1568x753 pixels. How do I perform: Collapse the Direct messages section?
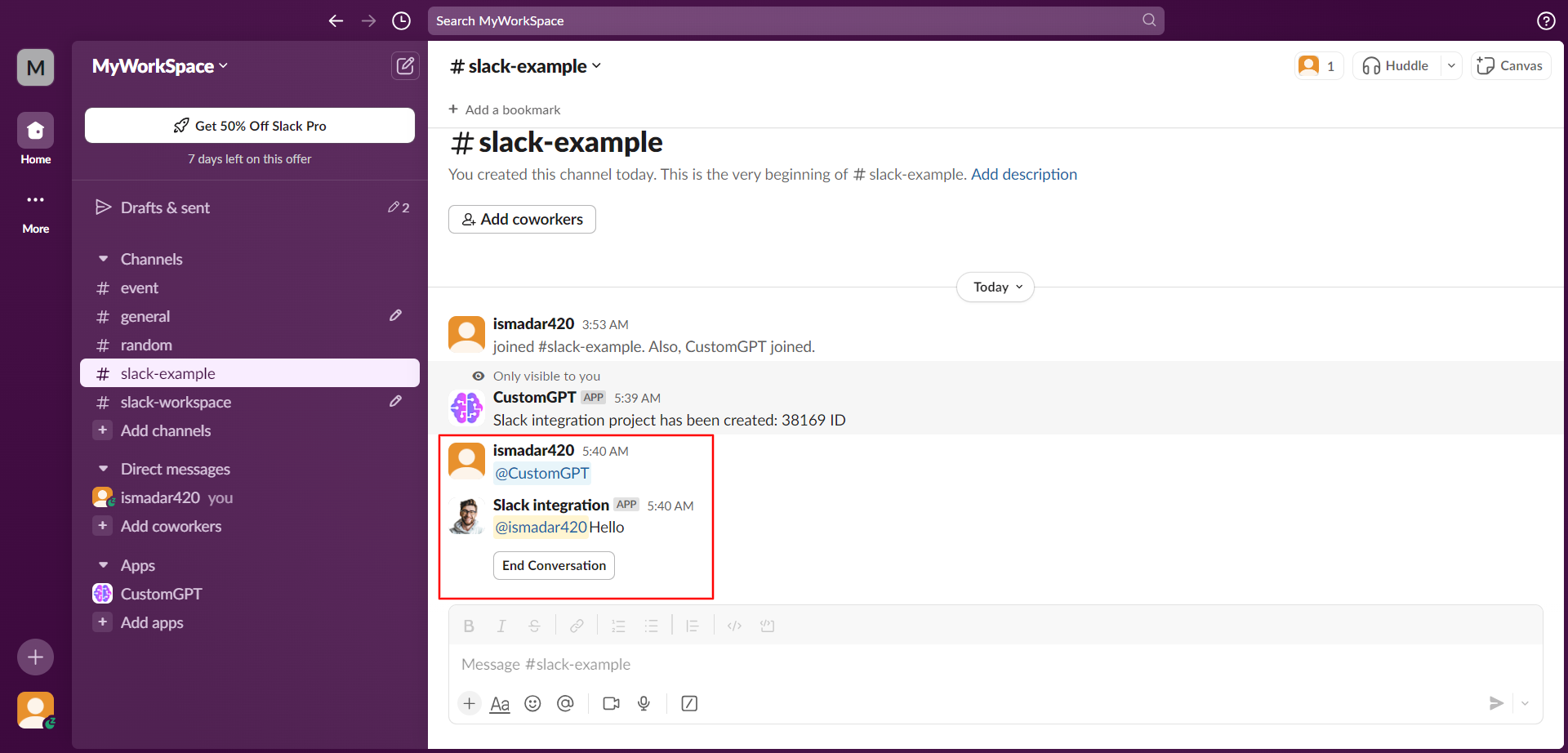click(104, 469)
